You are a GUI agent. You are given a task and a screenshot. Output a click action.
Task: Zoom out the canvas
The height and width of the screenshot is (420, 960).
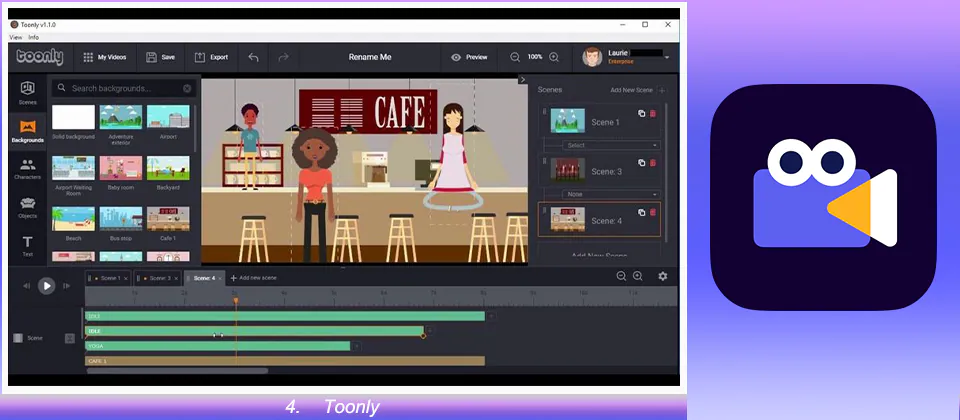[x=515, y=57]
